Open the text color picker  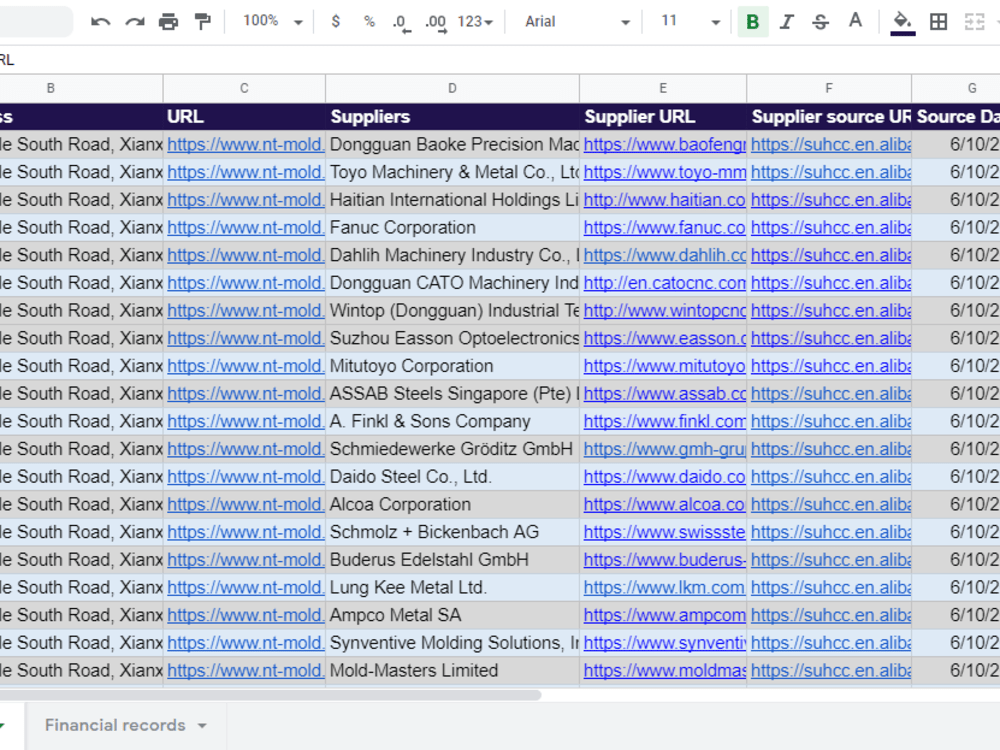pyautogui.click(x=855, y=21)
